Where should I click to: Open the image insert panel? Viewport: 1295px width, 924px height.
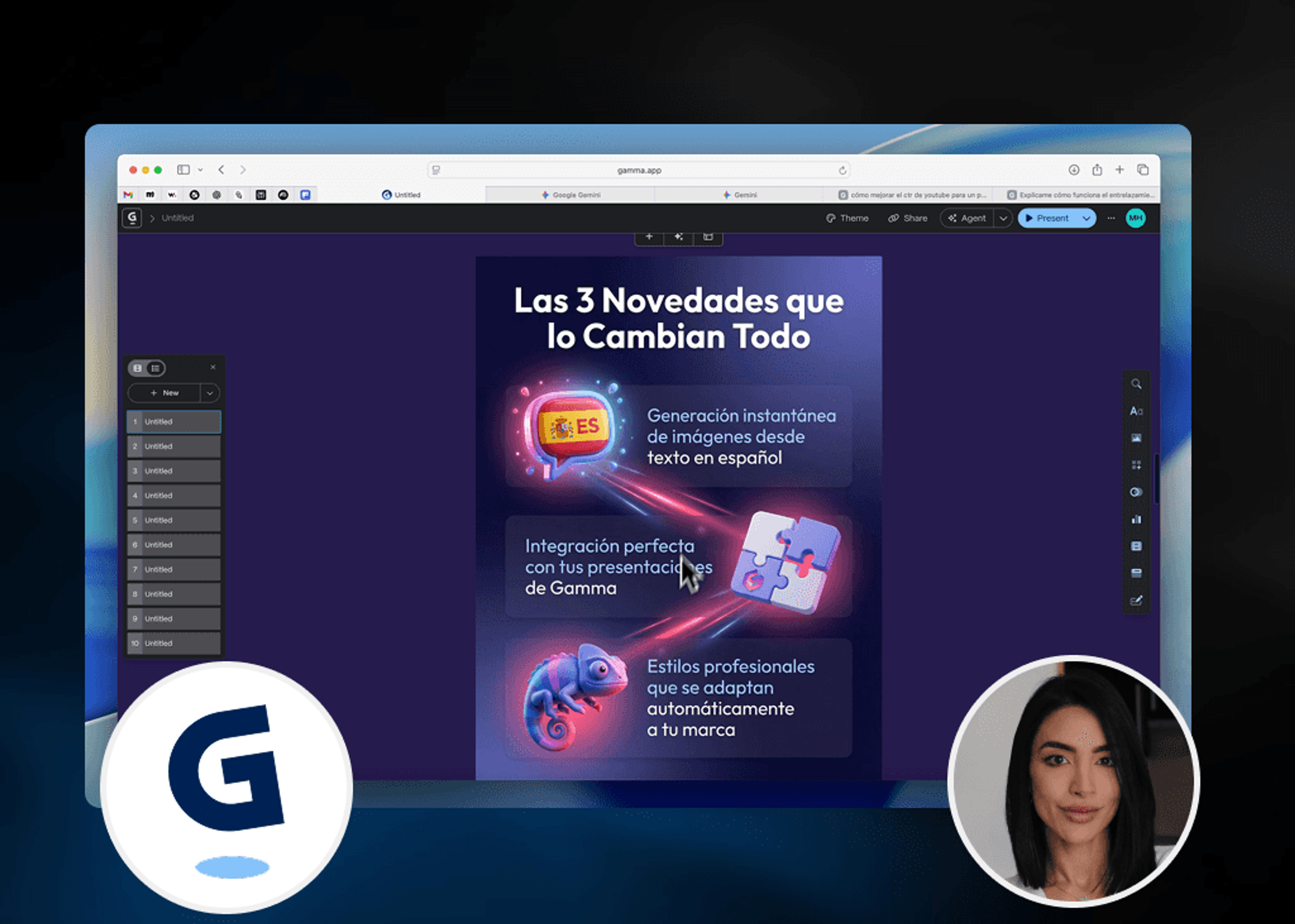[x=1135, y=438]
